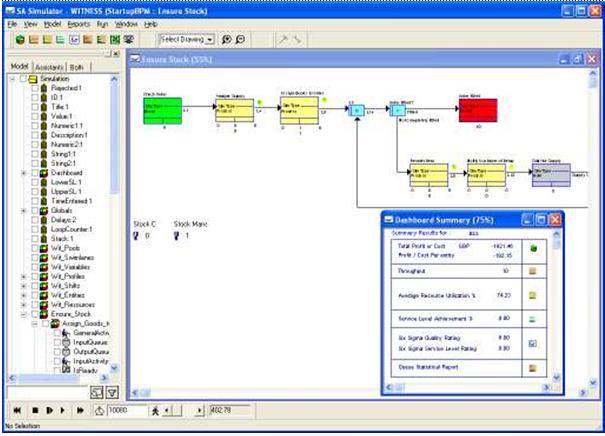Image resolution: width=605 pixels, height=436 pixels.
Task: Zoom out with the magnifier minus icon
Action: tap(240, 39)
